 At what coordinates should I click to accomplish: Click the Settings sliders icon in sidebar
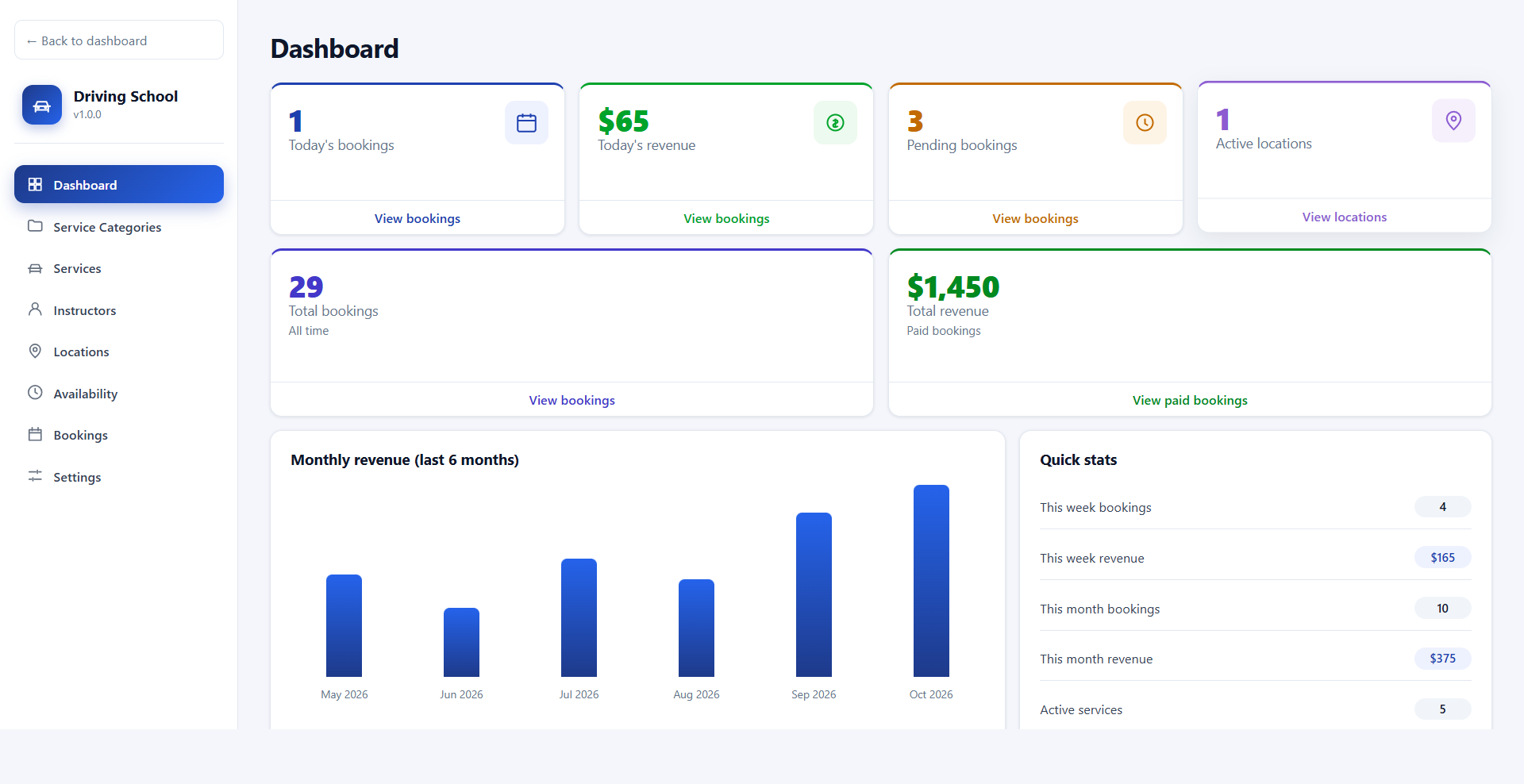pos(35,476)
